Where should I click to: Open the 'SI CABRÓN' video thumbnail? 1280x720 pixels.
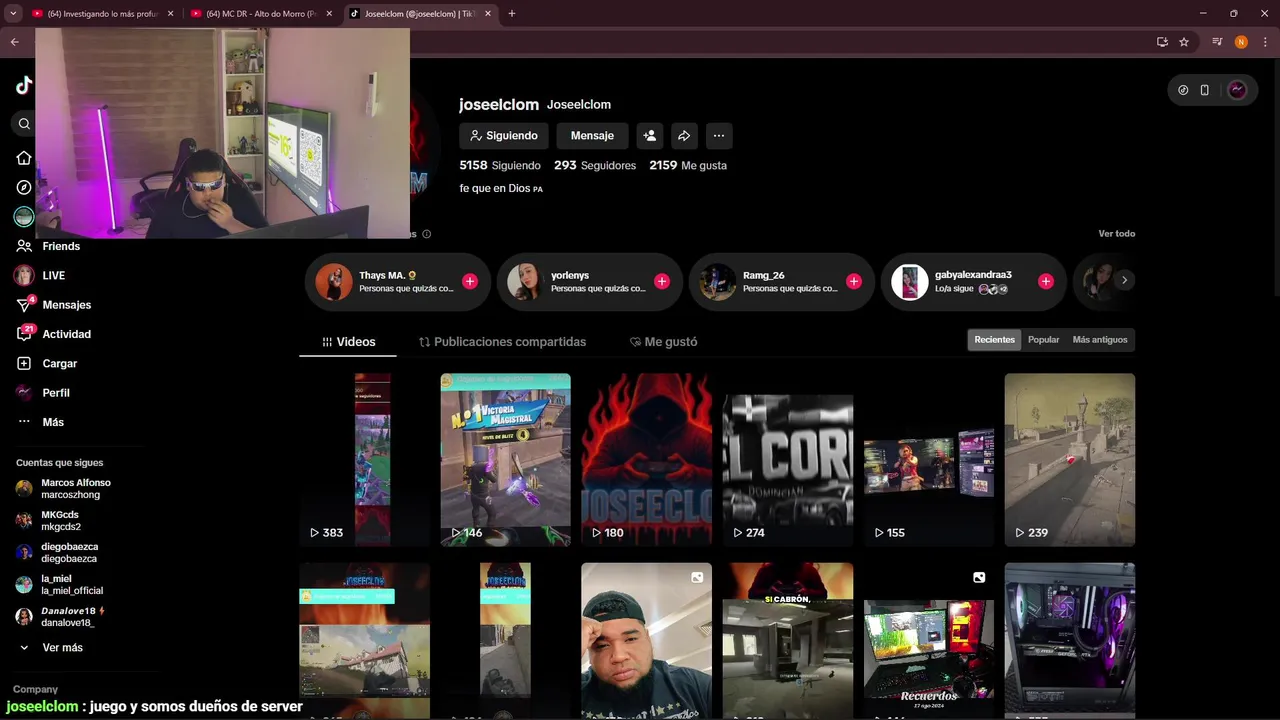coord(788,641)
